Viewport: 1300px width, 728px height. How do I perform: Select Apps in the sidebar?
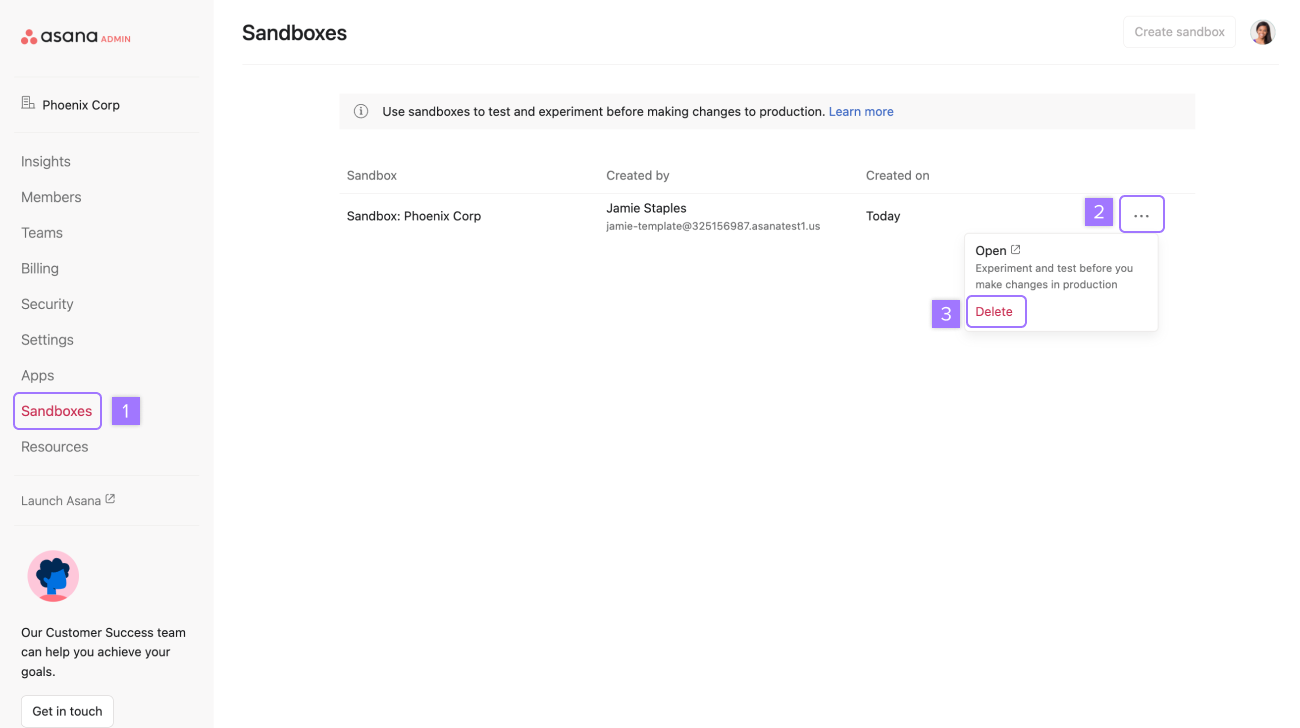click(x=37, y=376)
